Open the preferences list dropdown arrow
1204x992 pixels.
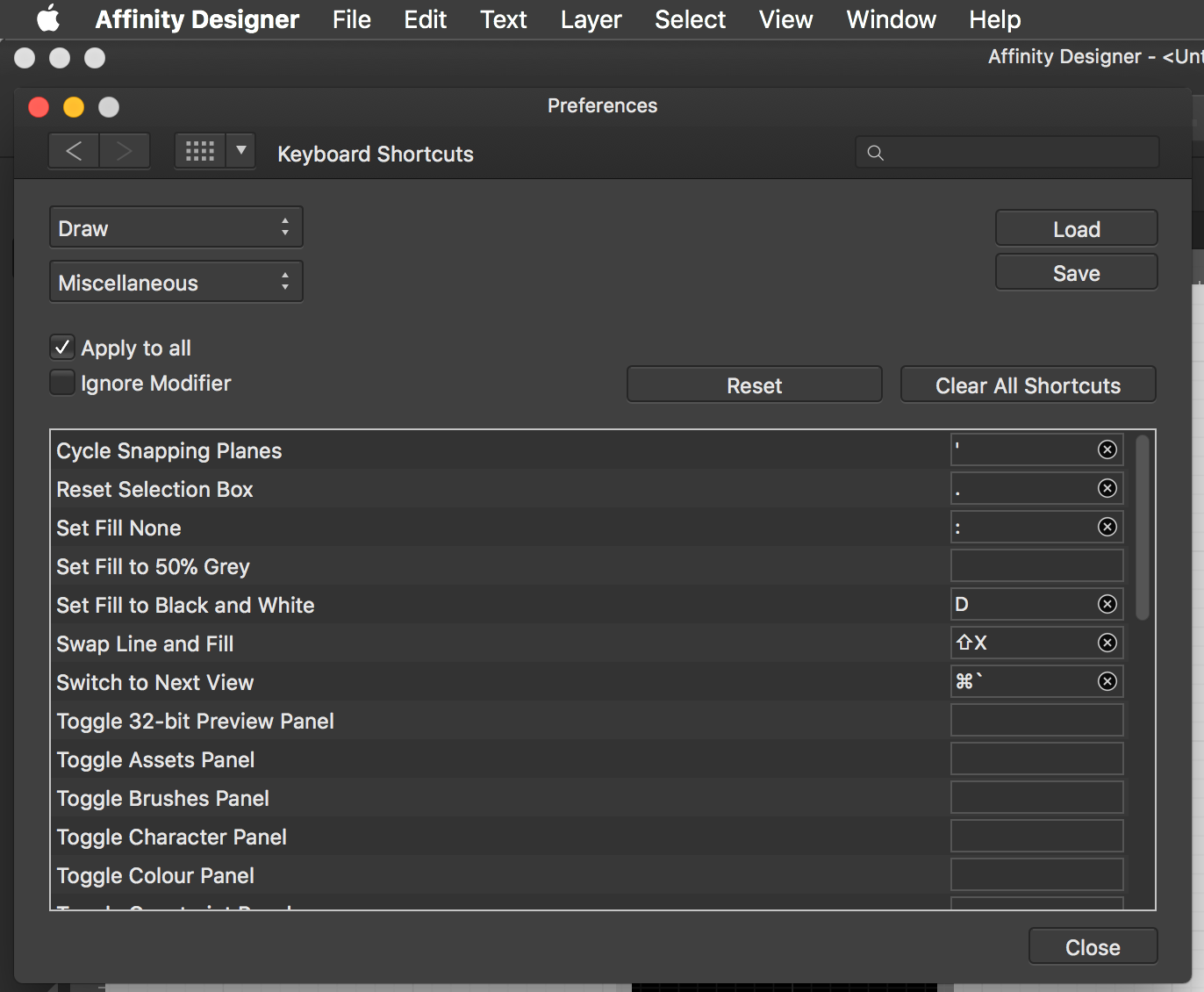240,151
